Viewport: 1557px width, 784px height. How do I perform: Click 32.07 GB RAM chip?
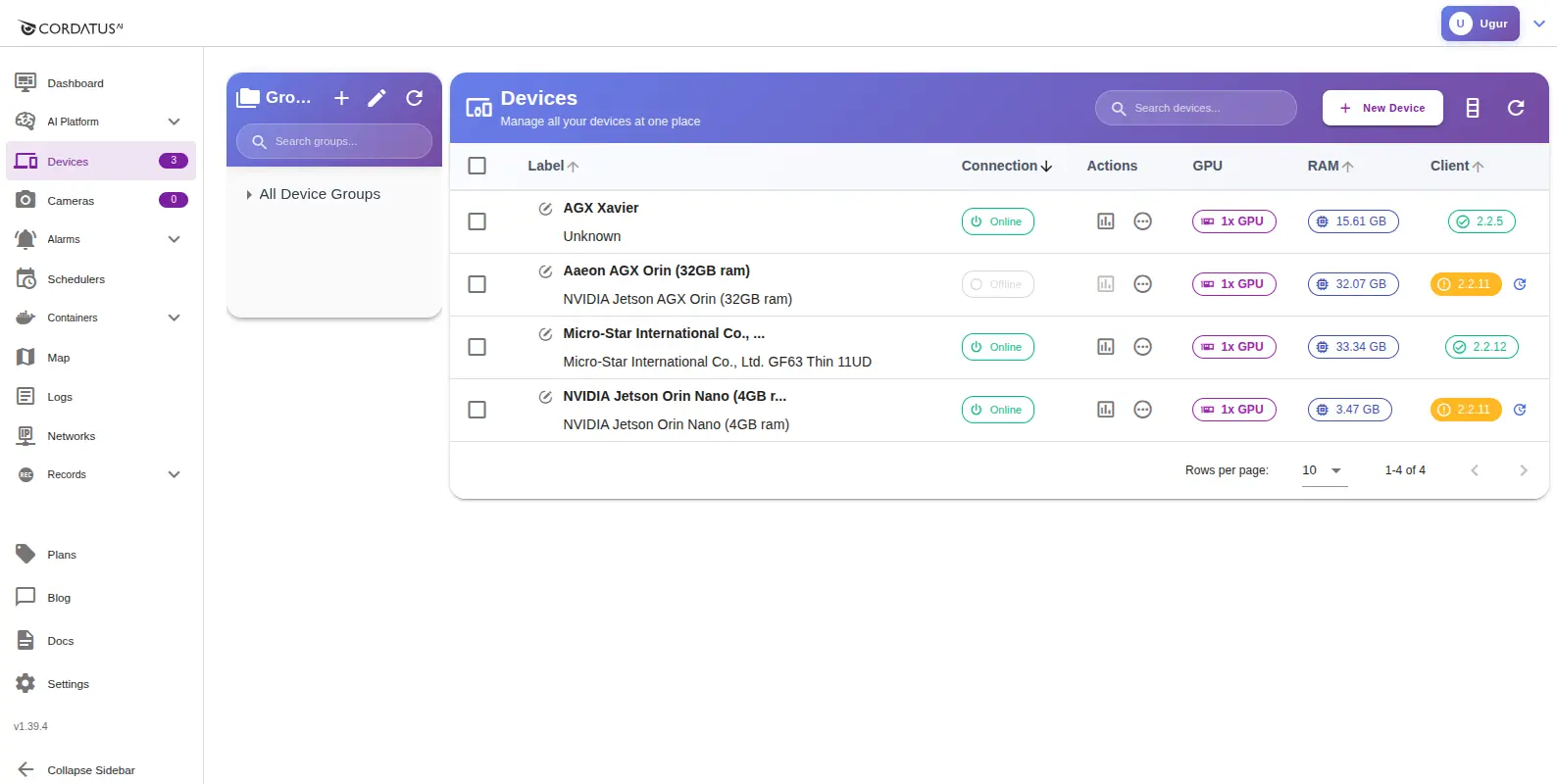click(x=1352, y=284)
